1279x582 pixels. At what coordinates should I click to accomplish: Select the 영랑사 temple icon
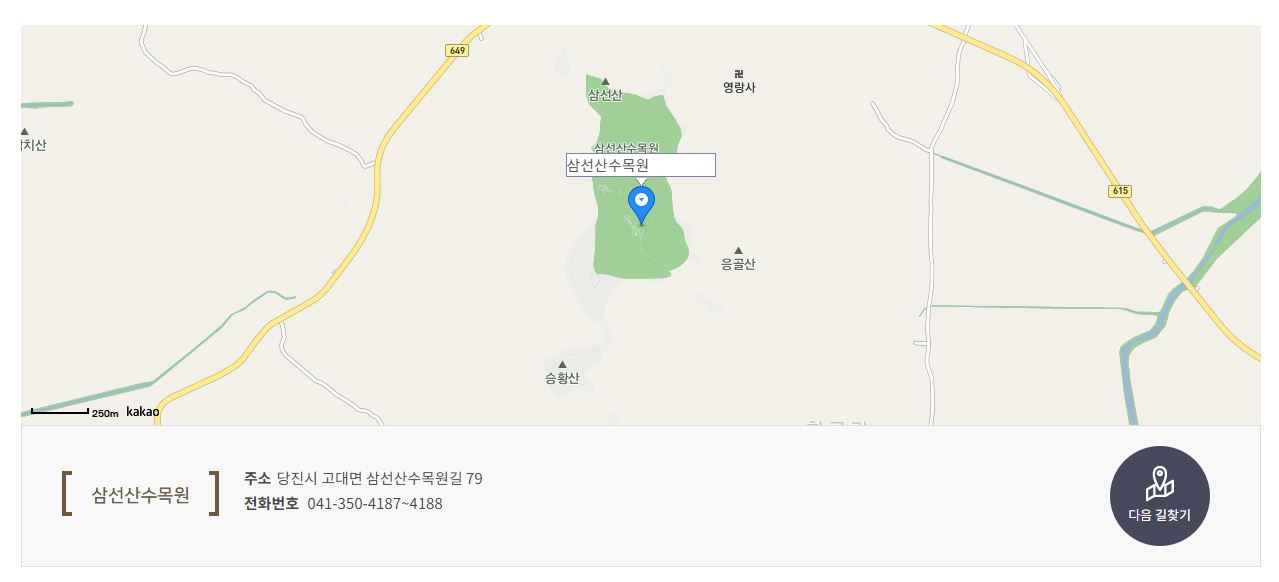739,73
